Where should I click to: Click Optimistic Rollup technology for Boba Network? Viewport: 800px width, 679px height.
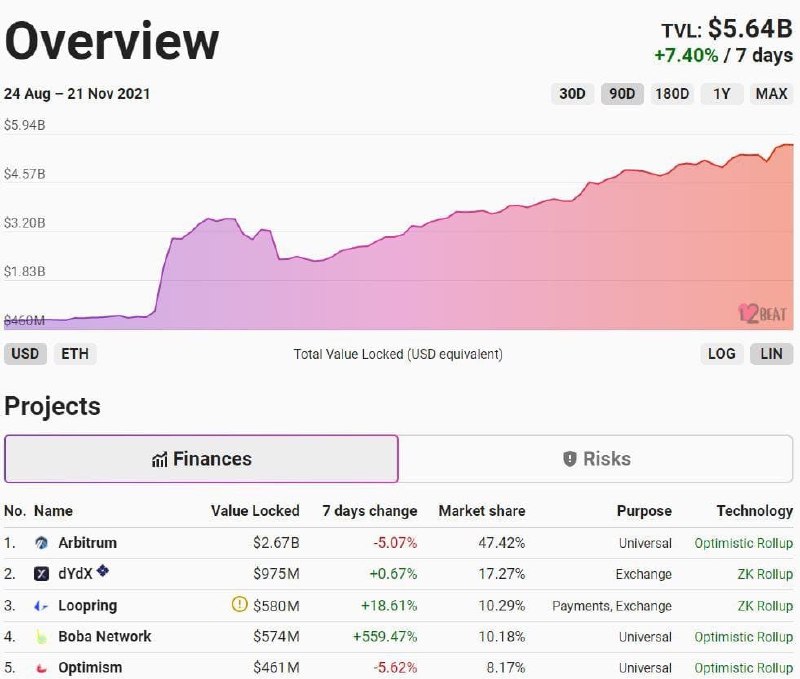tap(743, 637)
